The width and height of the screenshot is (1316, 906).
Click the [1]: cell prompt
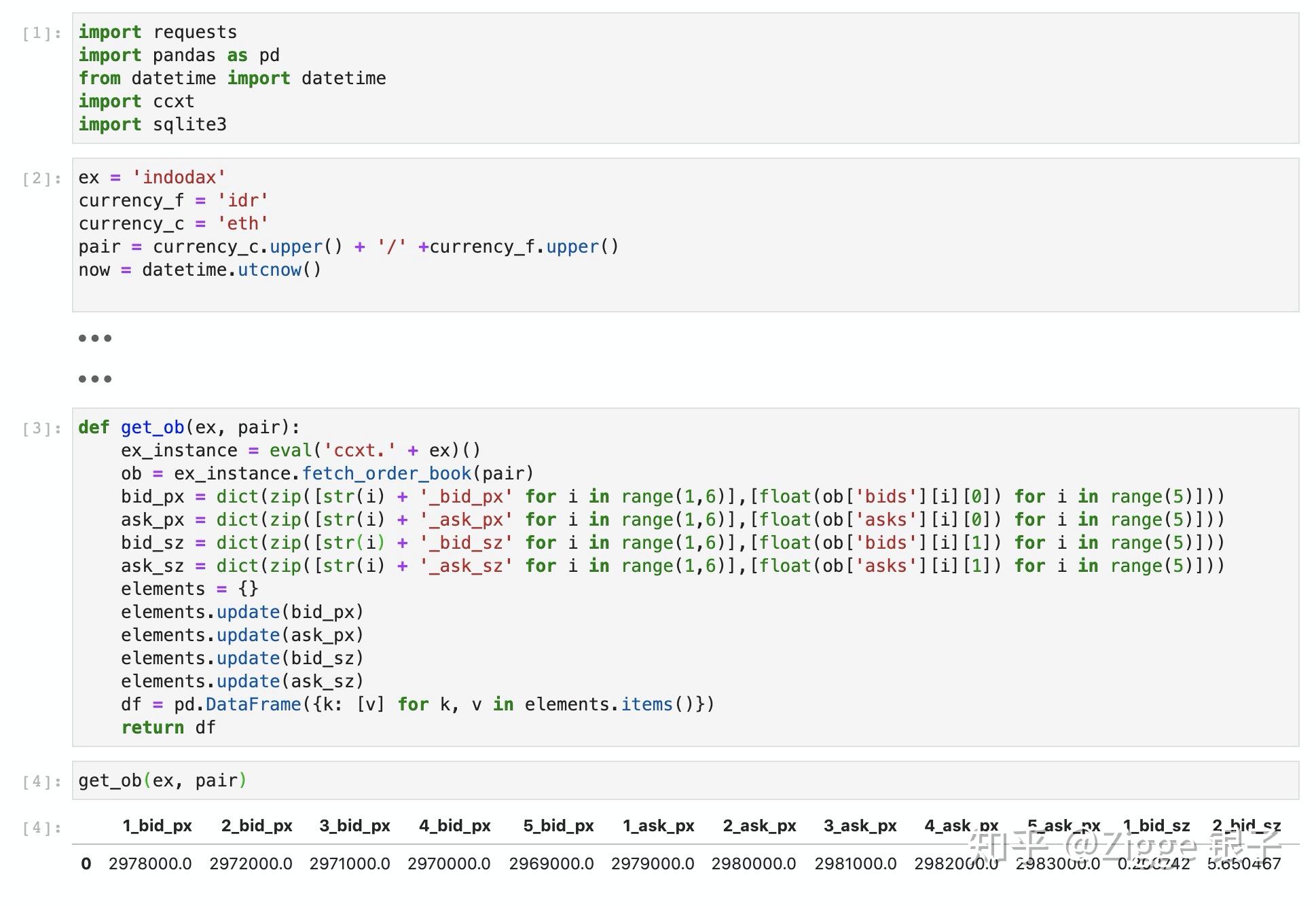[x=41, y=33]
